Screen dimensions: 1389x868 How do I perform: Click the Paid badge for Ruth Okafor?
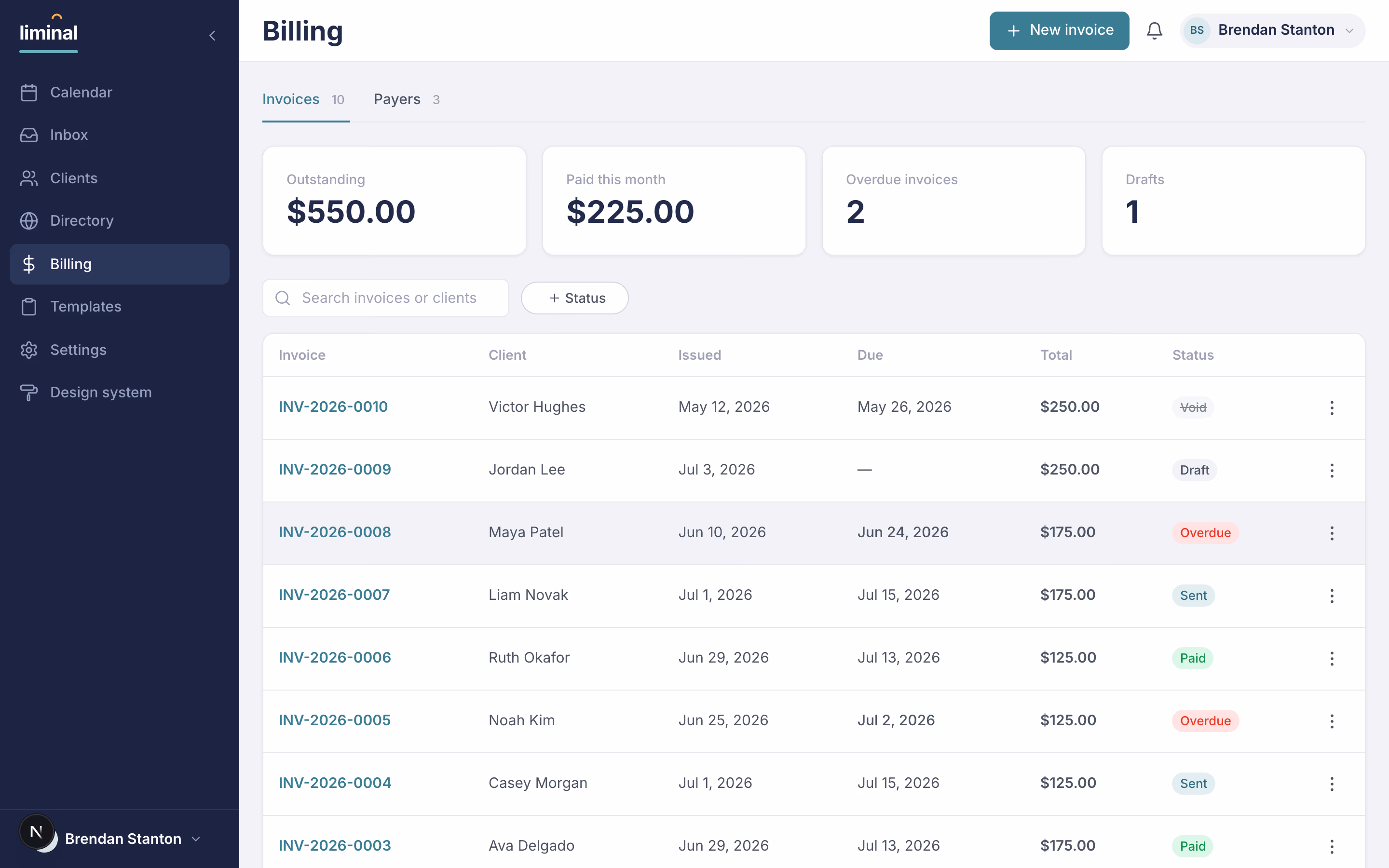point(1193,658)
